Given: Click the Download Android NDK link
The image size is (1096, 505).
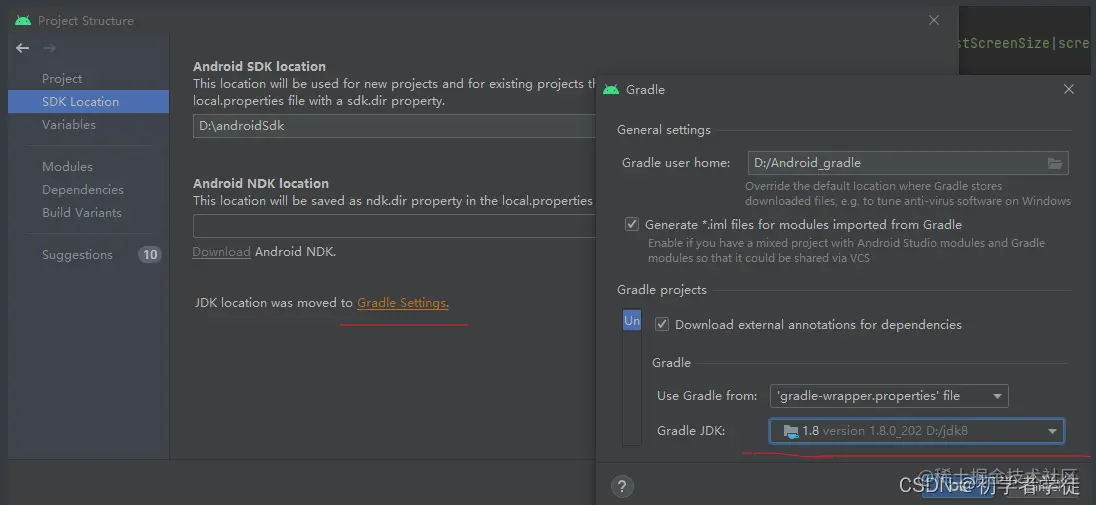Looking at the screenshot, I should (222, 252).
